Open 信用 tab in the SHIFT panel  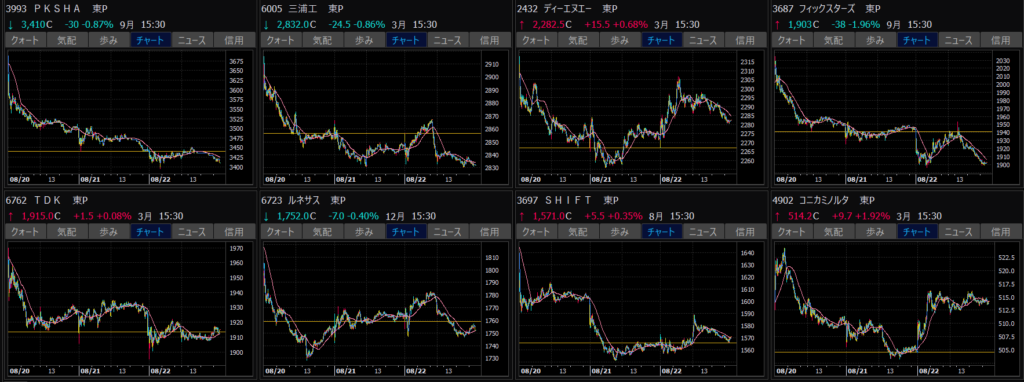746,232
